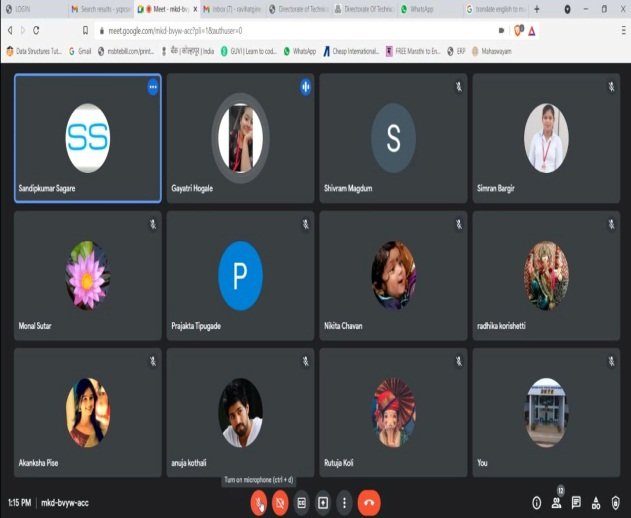
Task: Show the participants list panel
Action: click(x=557, y=503)
